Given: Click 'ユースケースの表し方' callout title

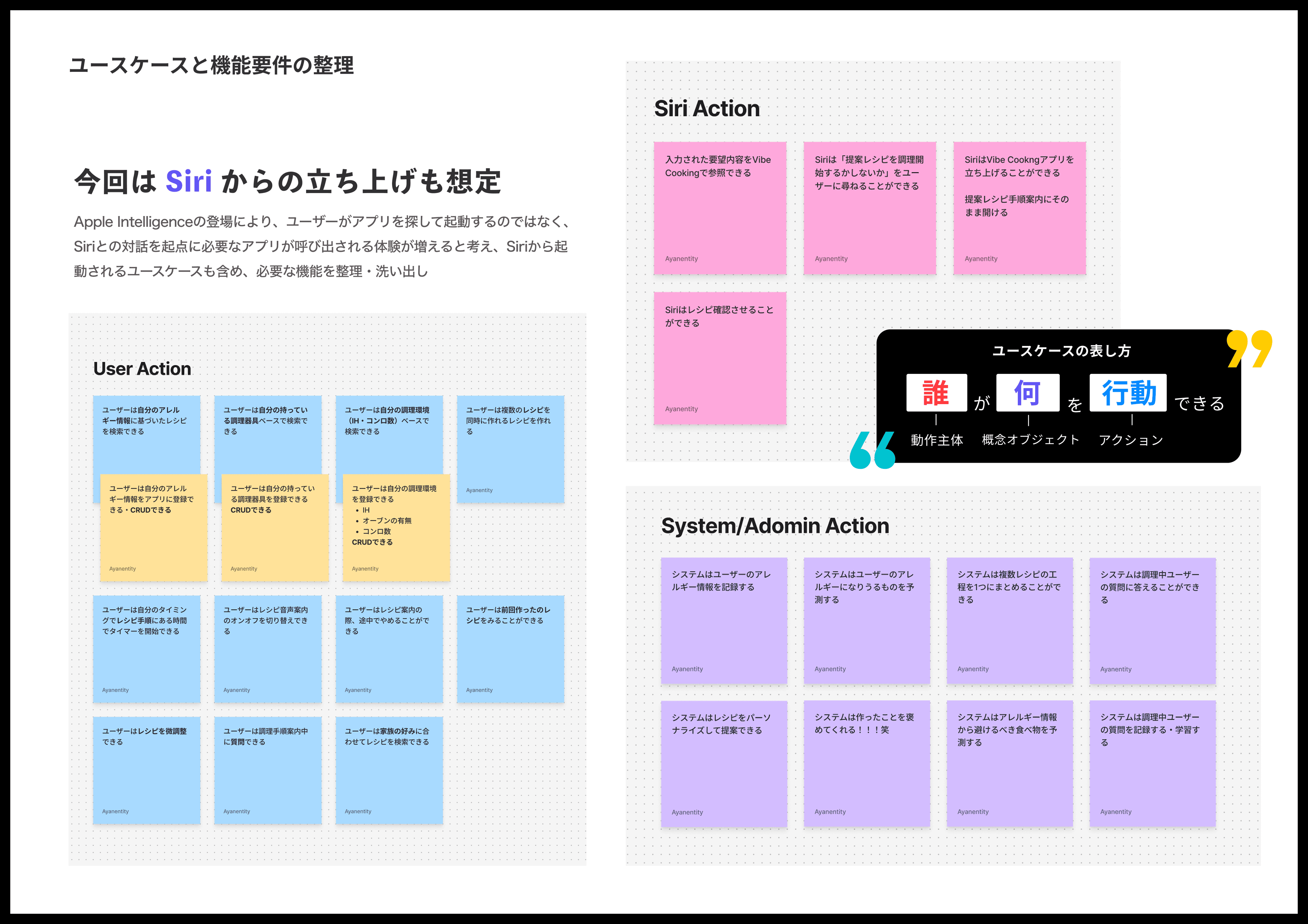Looking at the screenshot, I should pos(1061,351).
